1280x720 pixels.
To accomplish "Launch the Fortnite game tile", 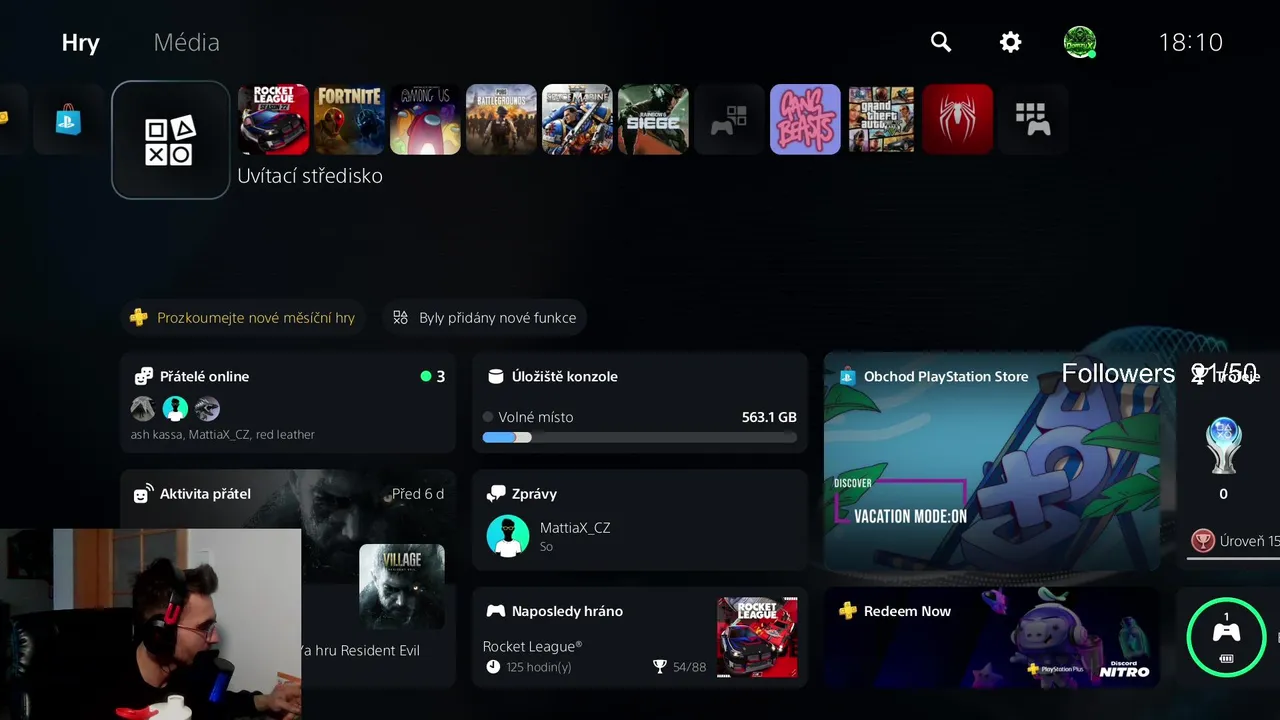I will (350, 120).
